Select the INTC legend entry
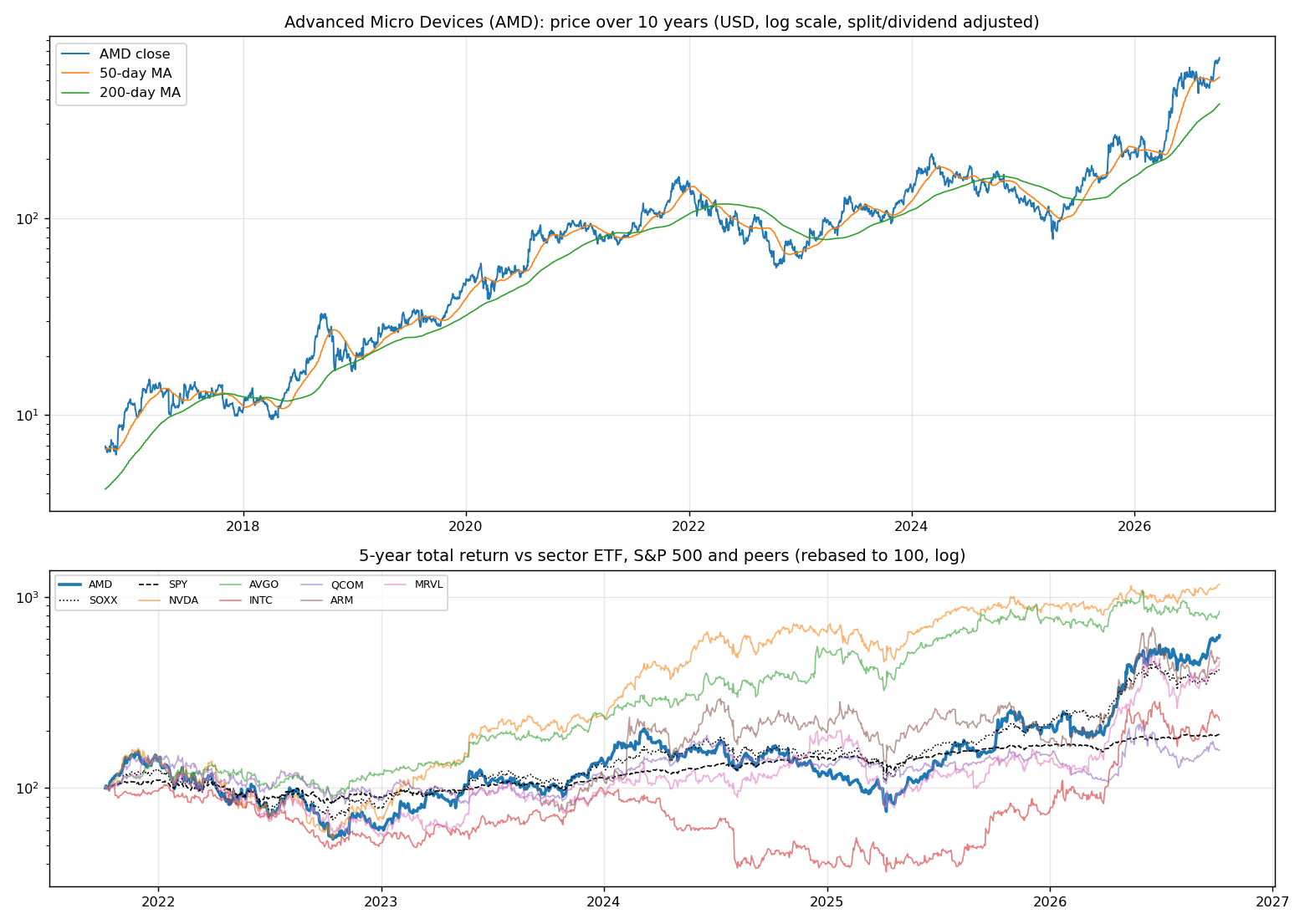 pyautogui.click(x=246, y=600)
